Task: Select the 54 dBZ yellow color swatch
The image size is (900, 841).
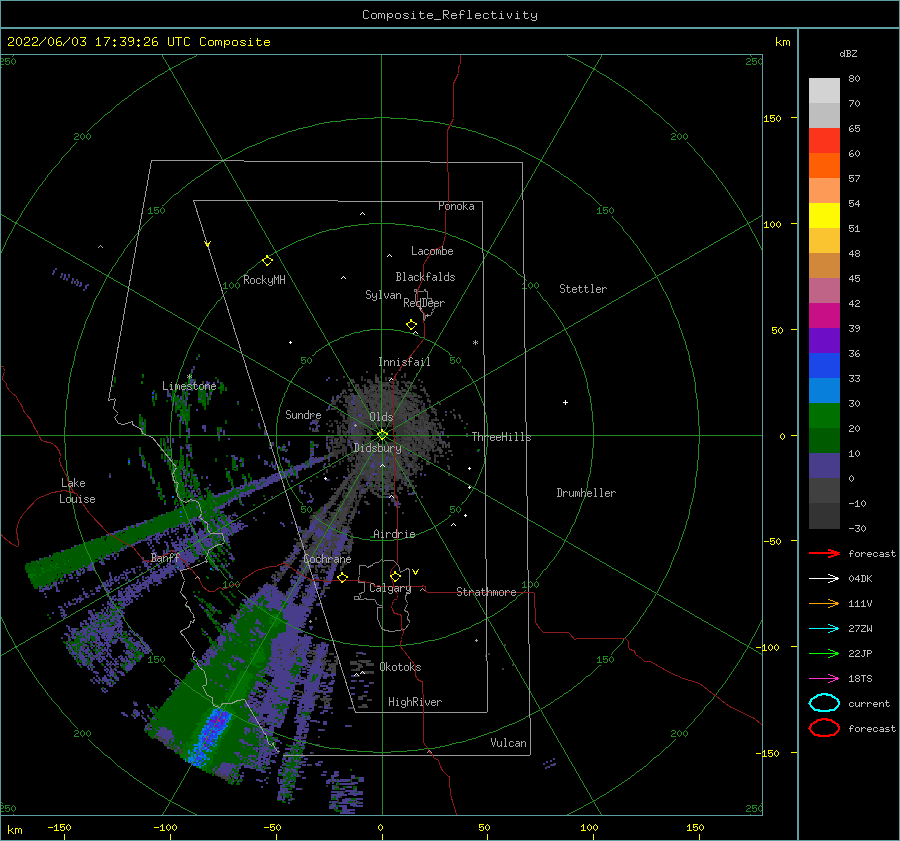Action: [824, 215]
